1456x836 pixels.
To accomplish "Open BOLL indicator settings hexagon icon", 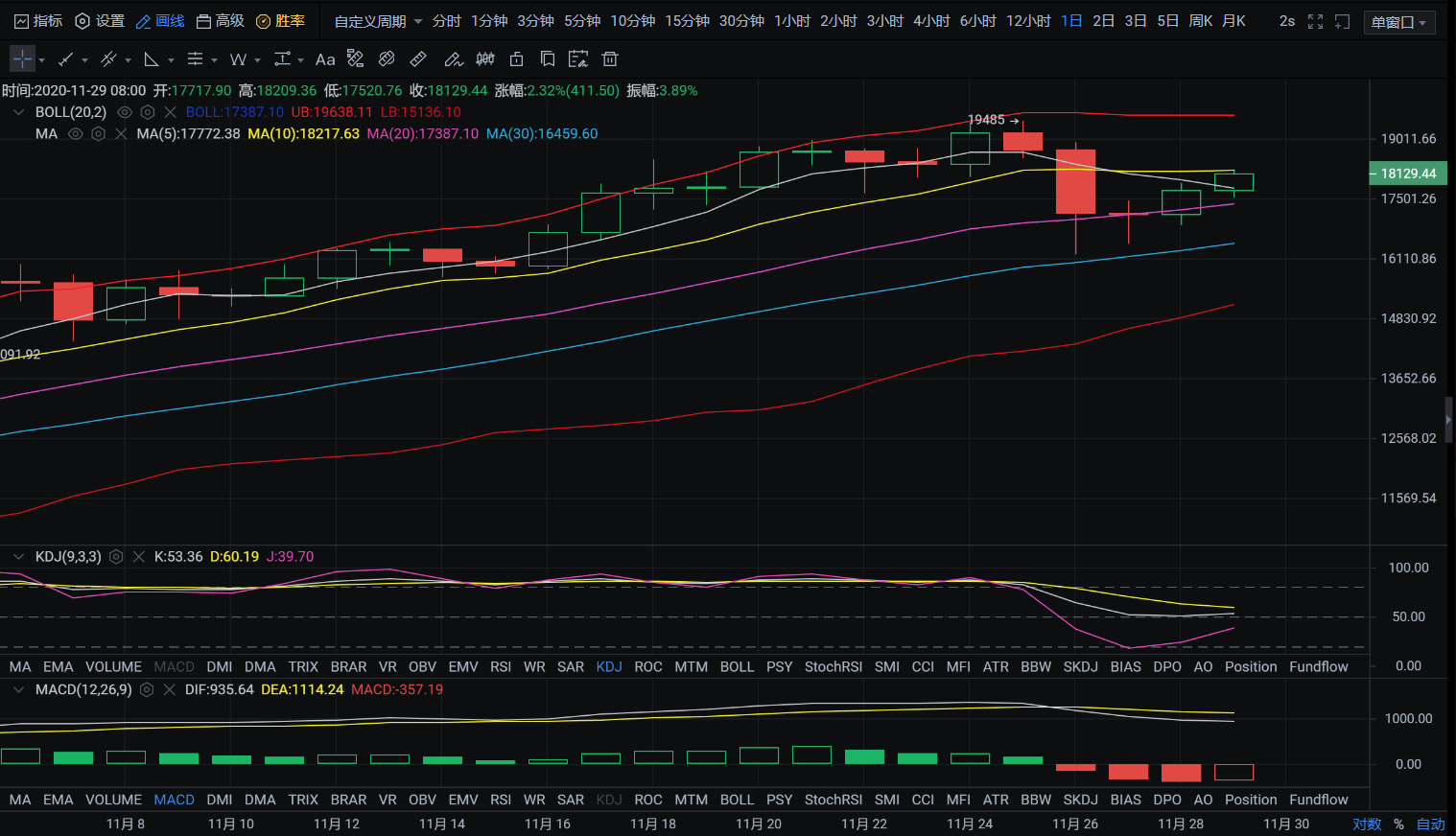I will (148, 112).
